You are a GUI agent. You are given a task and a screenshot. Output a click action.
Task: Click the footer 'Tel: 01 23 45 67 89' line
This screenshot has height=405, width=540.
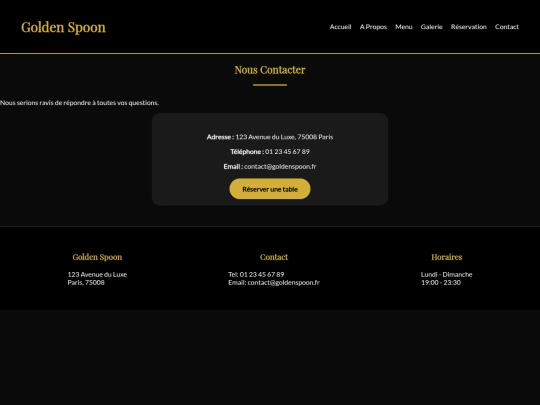point(256,274)
